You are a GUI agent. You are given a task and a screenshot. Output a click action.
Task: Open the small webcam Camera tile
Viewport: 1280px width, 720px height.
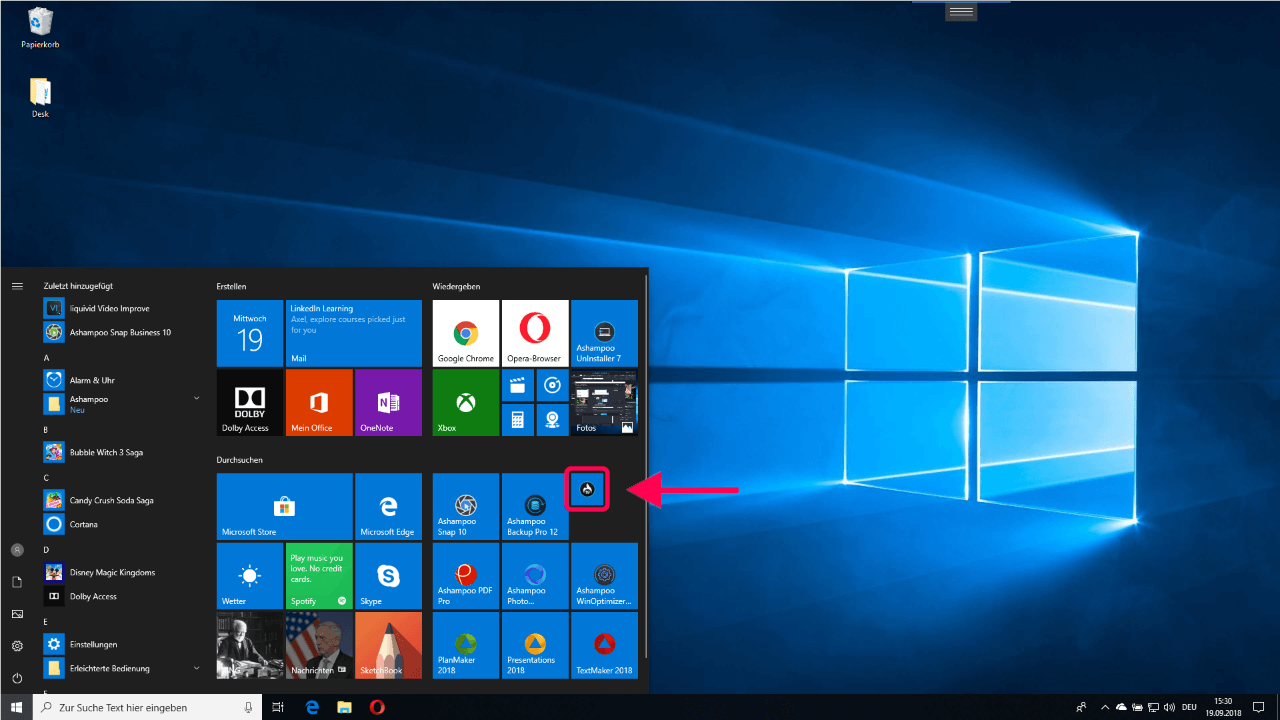tap(552, 419)
